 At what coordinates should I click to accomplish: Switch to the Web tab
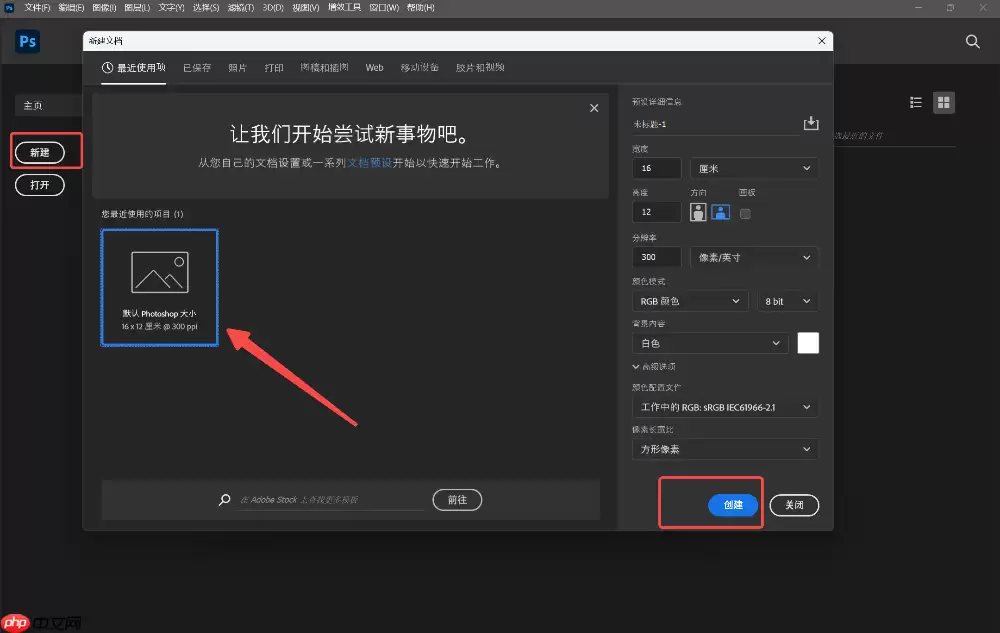tap(374, 67)
